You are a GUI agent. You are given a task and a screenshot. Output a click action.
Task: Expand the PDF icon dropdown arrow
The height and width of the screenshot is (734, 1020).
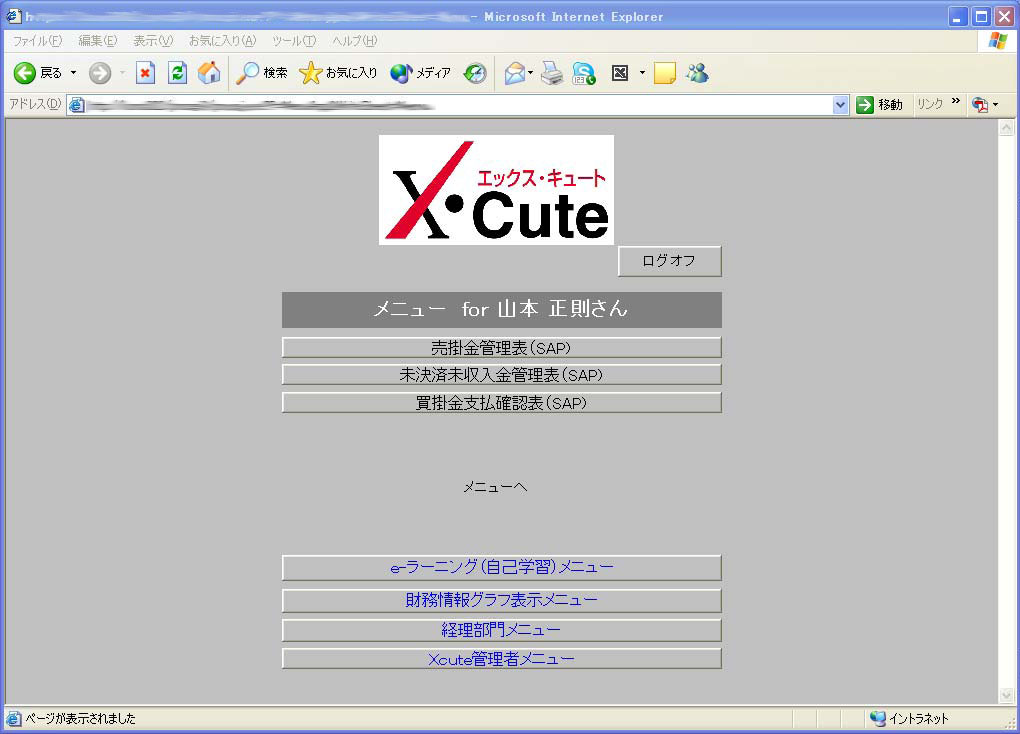click(995, 104)
